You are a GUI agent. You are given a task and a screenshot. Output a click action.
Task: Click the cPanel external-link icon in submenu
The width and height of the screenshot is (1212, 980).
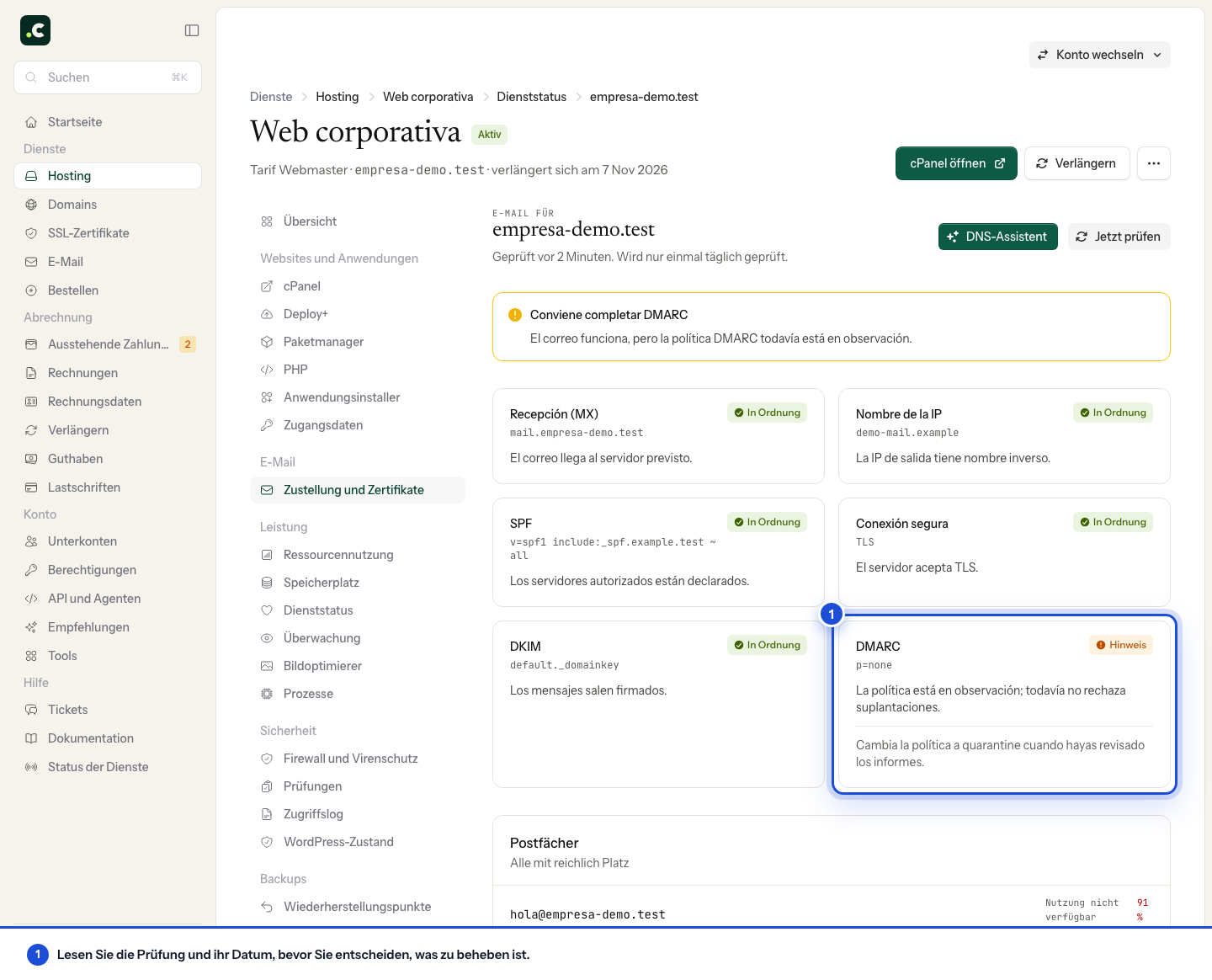(267, 286)
